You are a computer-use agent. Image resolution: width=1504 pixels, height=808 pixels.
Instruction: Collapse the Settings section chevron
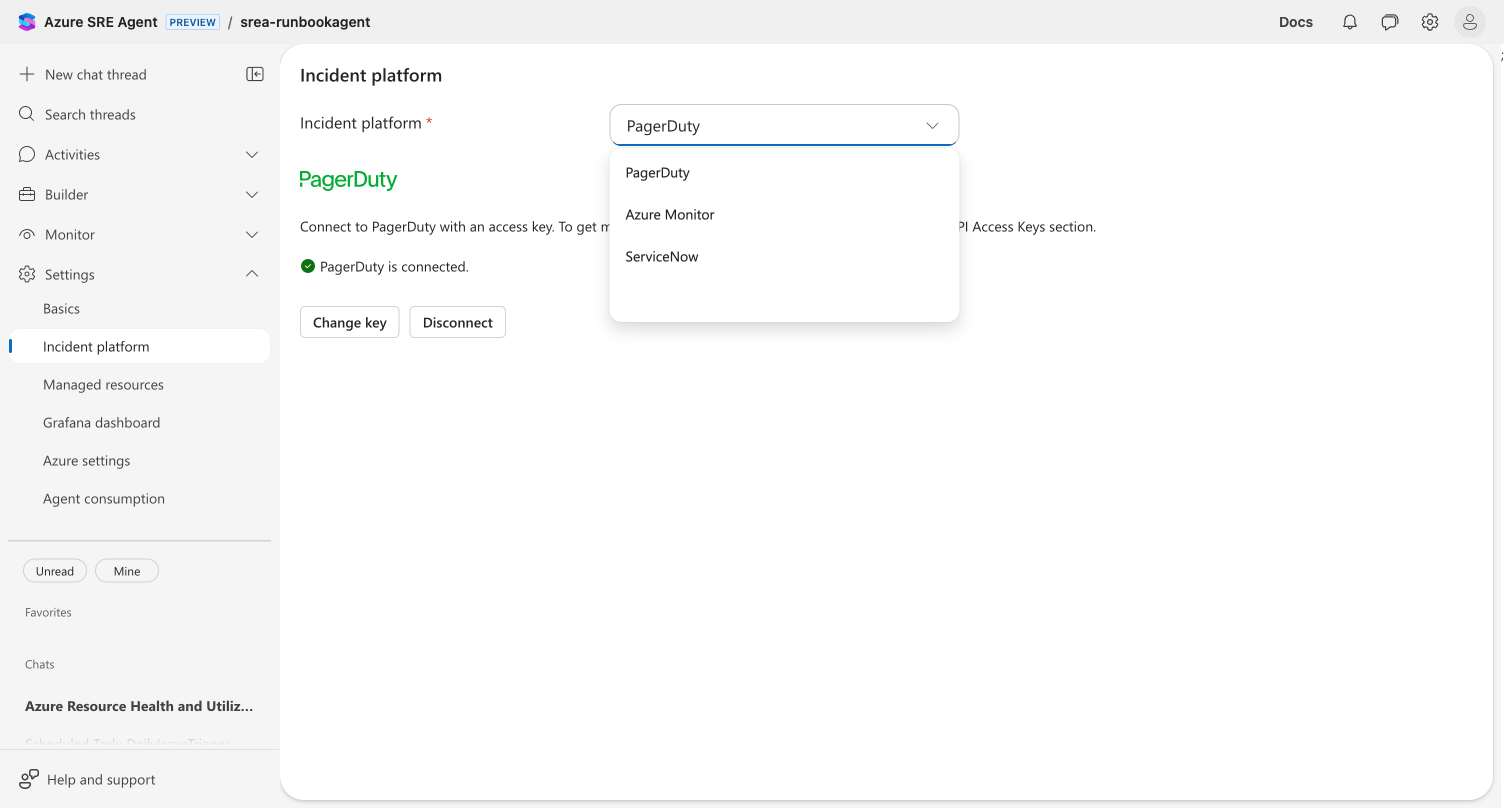pos(252,274)
